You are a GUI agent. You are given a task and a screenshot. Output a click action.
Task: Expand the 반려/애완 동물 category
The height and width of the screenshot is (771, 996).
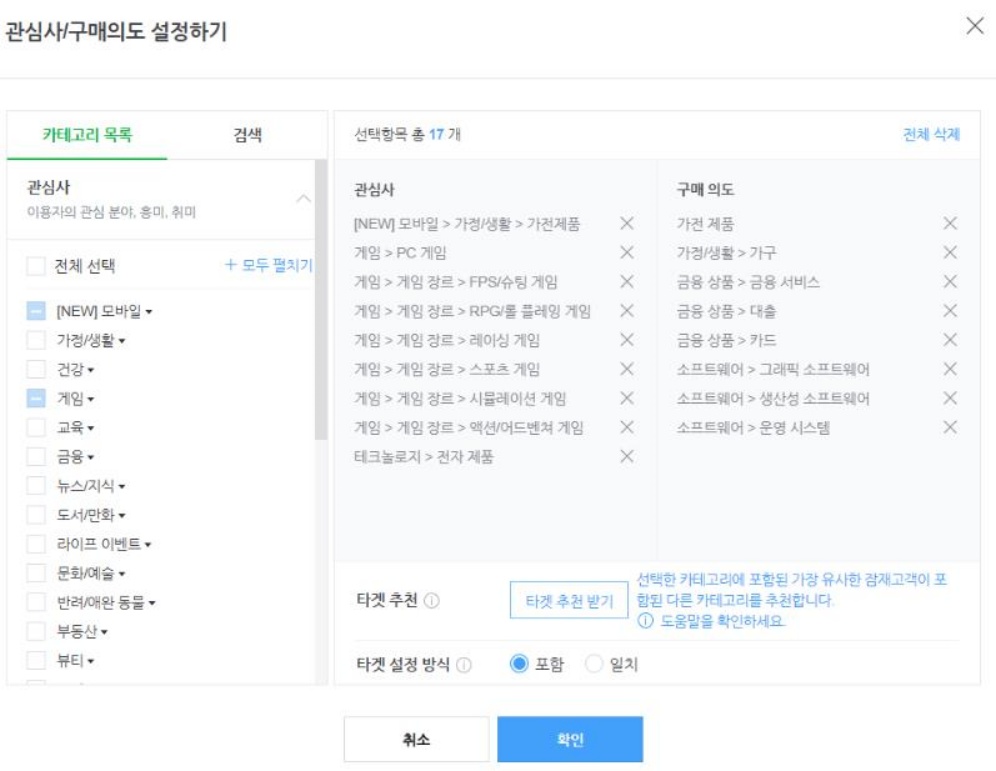(x=152, y=603)
